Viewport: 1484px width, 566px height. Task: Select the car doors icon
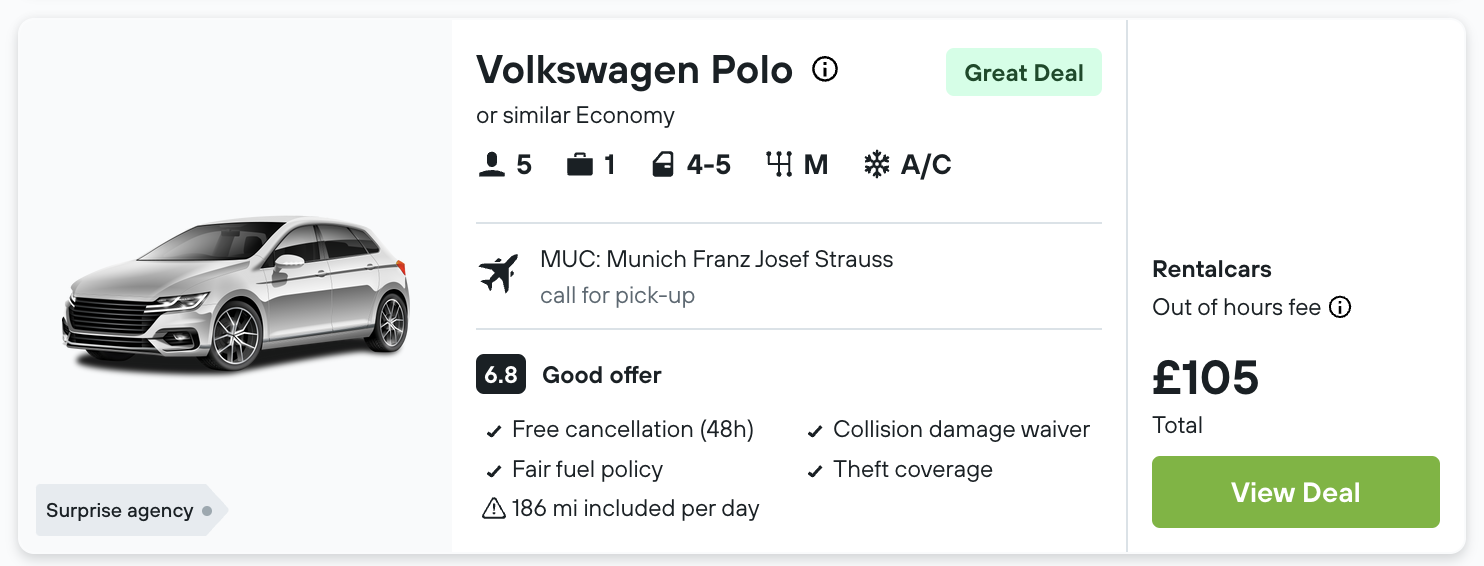[x=663, y=164]
